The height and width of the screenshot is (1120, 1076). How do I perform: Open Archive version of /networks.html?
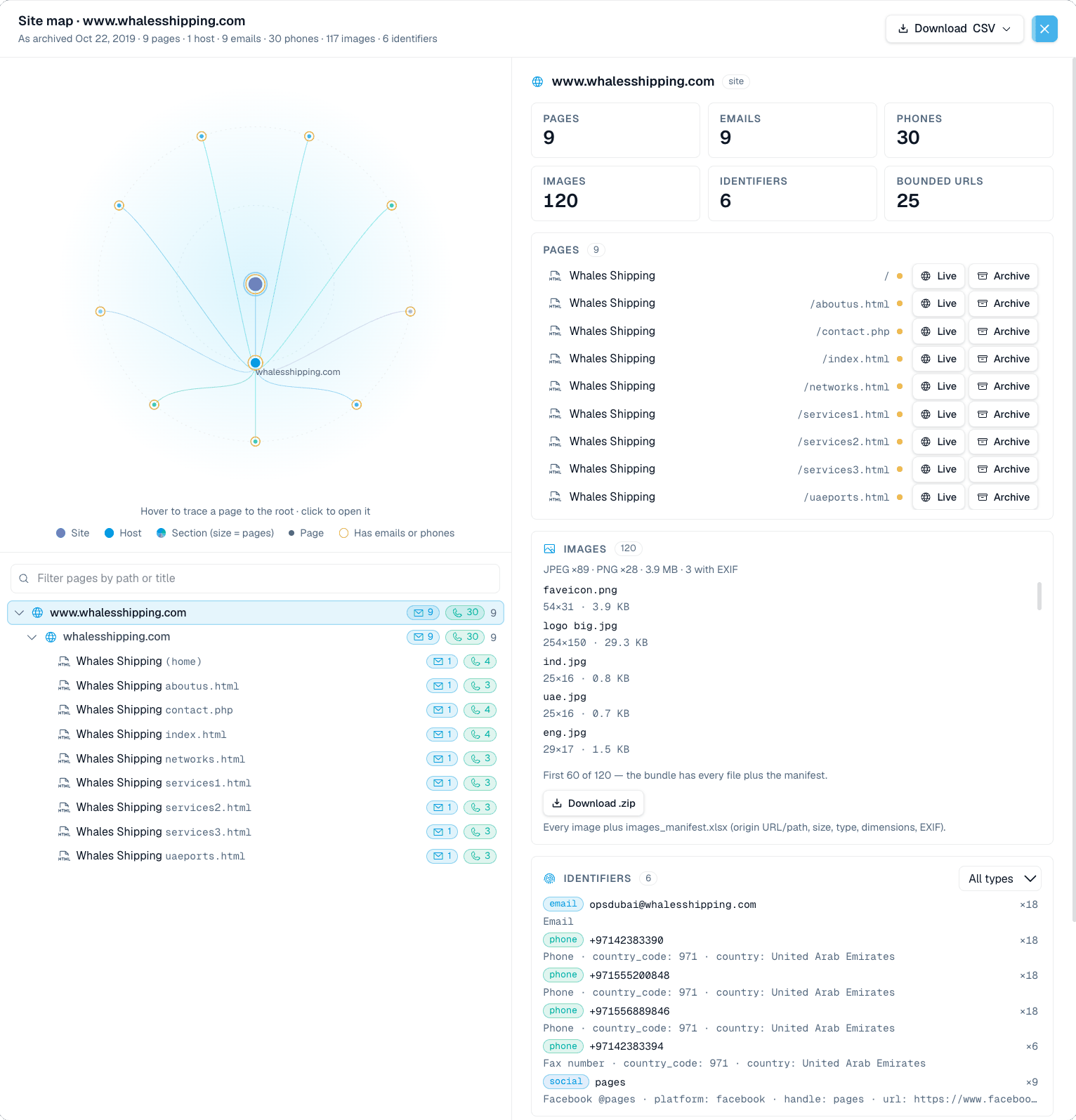point(1003,387)
